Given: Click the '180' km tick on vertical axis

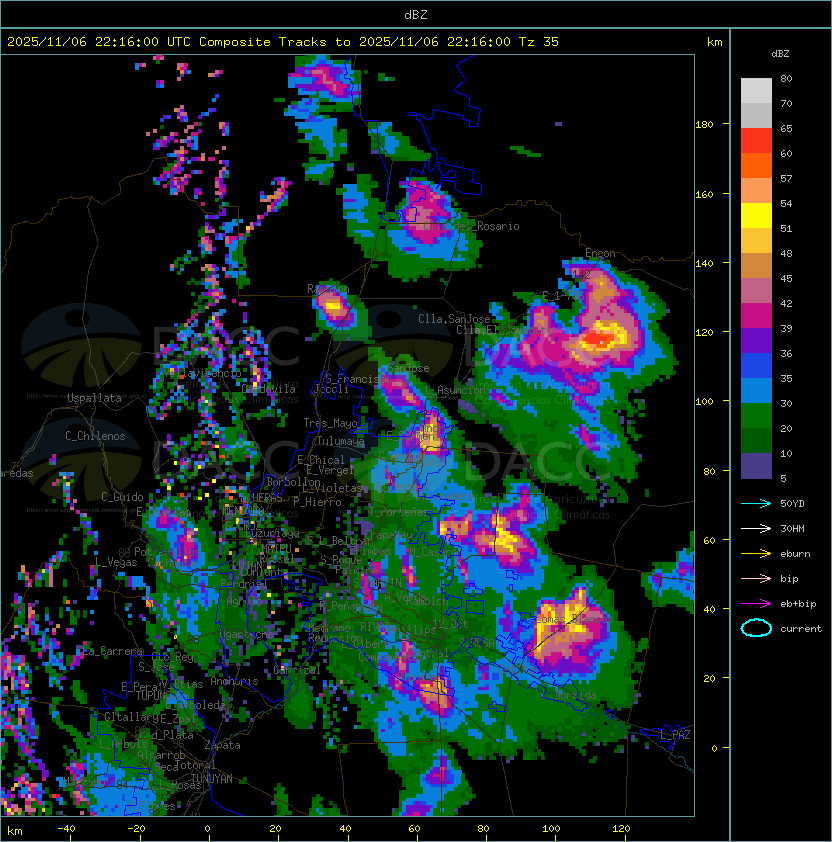Looking at the screenshot, I should point(704,125).
